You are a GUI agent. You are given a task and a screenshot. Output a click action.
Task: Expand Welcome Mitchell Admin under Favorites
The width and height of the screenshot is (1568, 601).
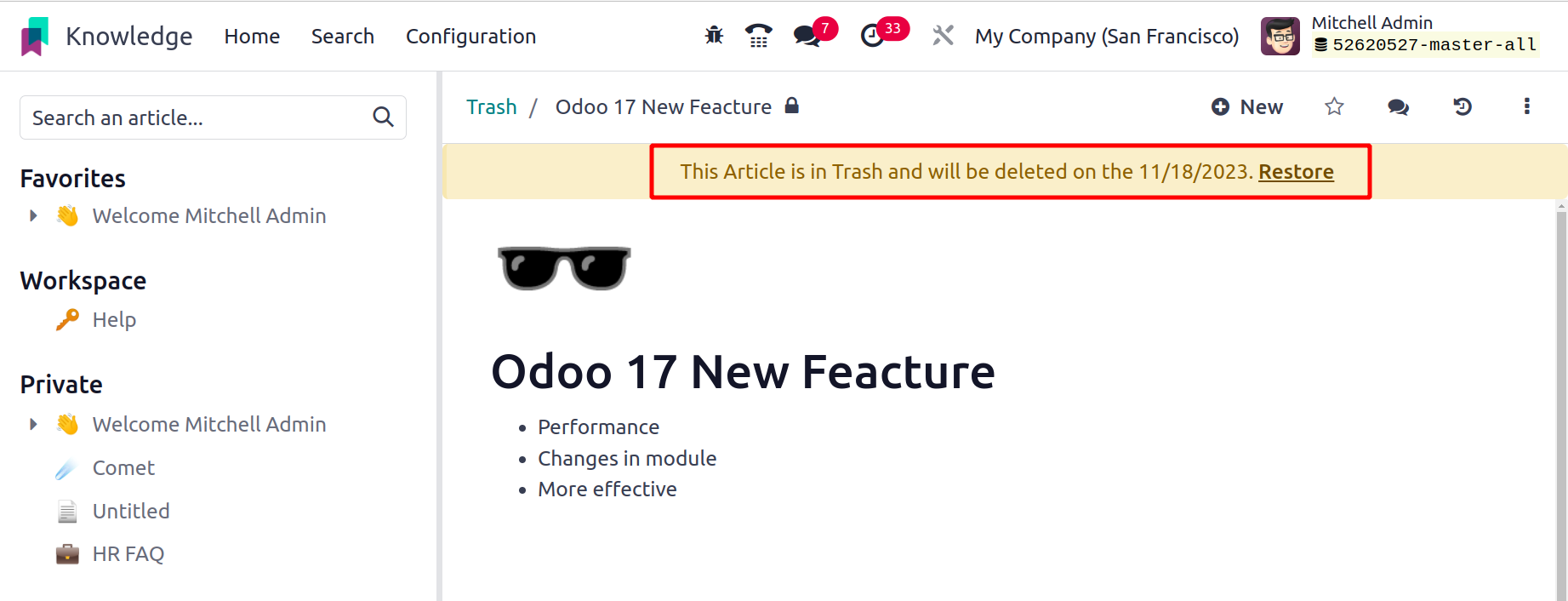coord(33,216)
